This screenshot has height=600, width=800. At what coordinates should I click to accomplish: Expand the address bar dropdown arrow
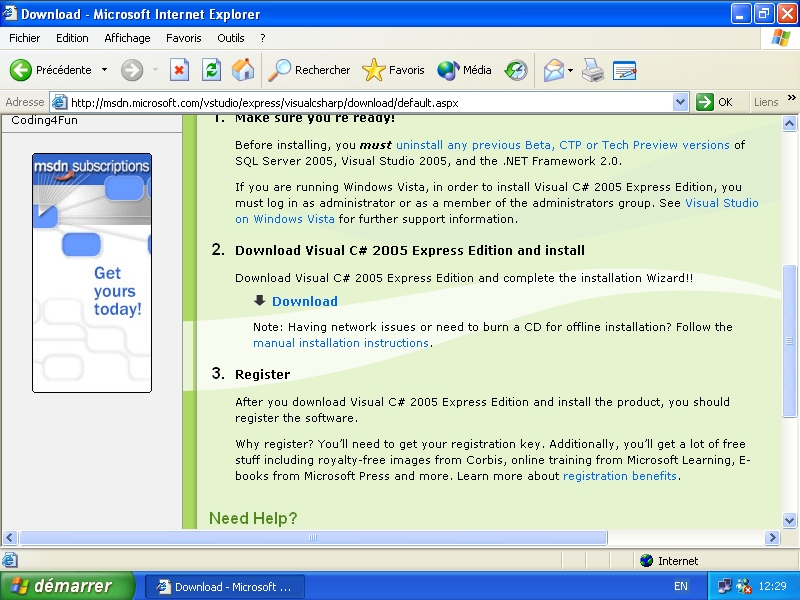pyautogui.click(x=680, y=103)
